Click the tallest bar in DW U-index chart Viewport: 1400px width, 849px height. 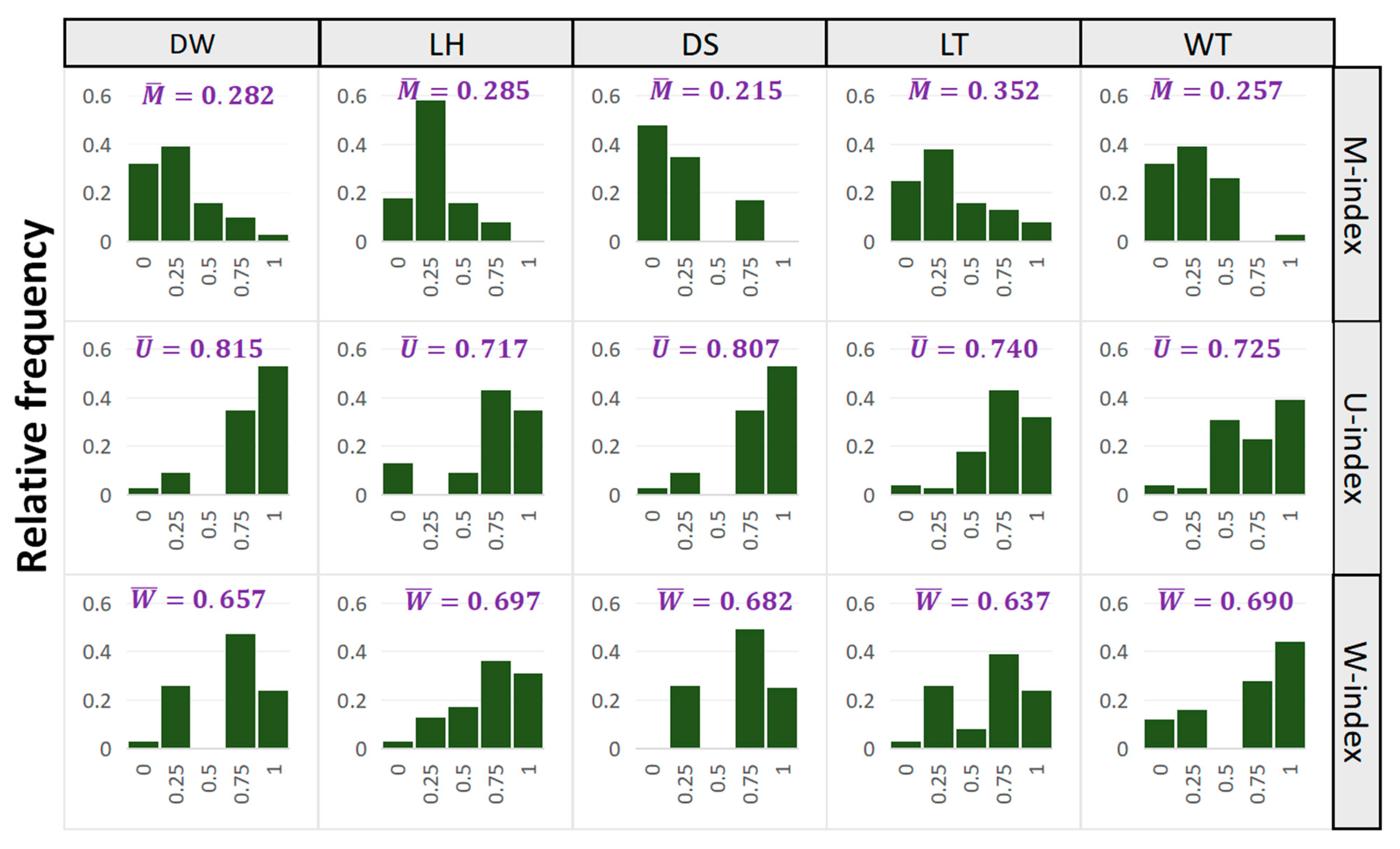tap(273, 430)
